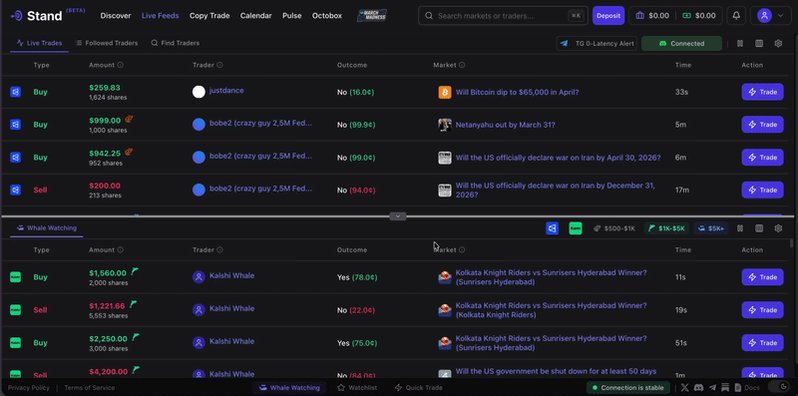Open trader justdance profile
The image size is (798, 396).
click(226, 91)
